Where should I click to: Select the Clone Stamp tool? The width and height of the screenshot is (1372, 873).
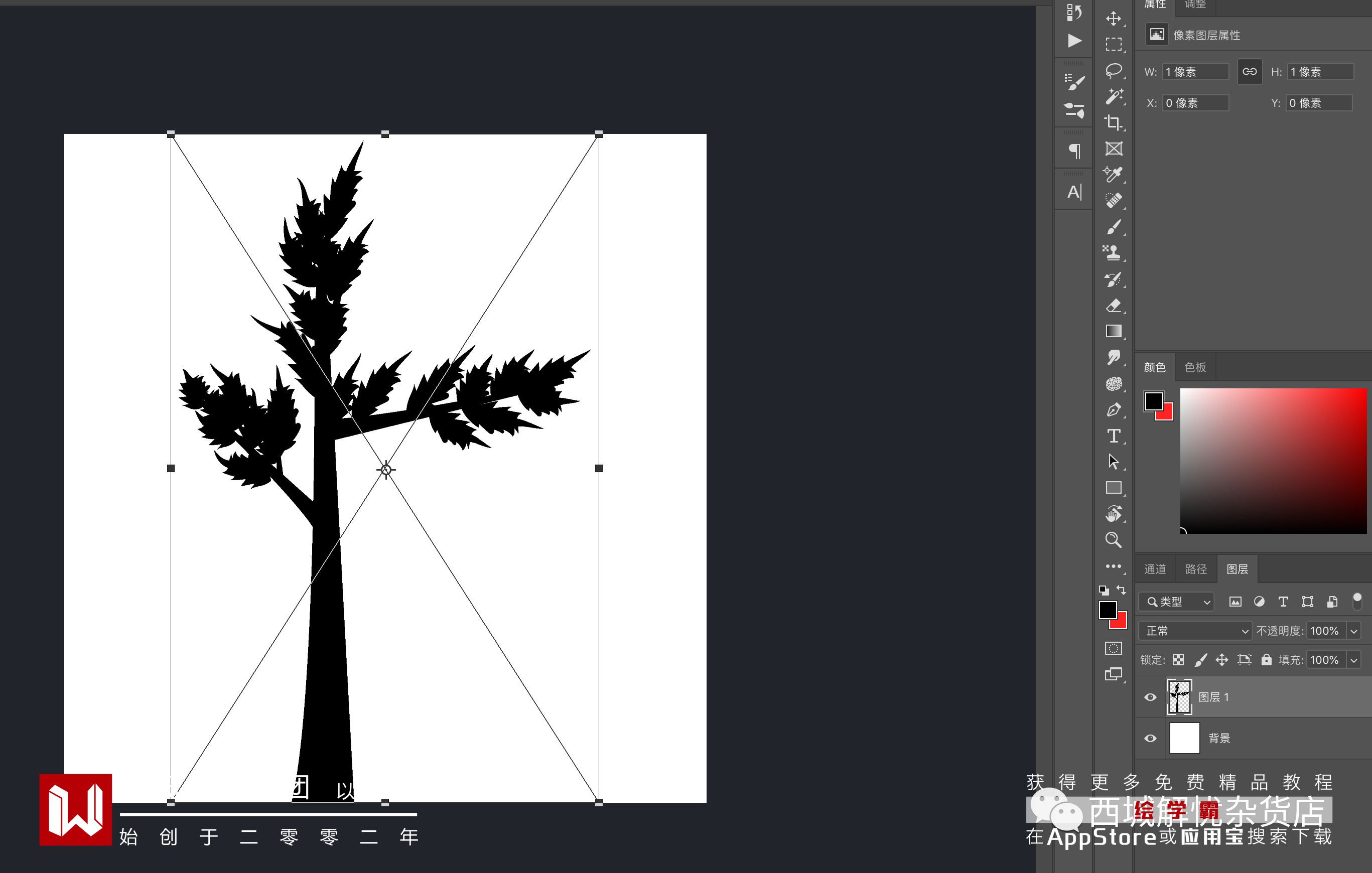pyautogui.click(x=1114, y=252)
